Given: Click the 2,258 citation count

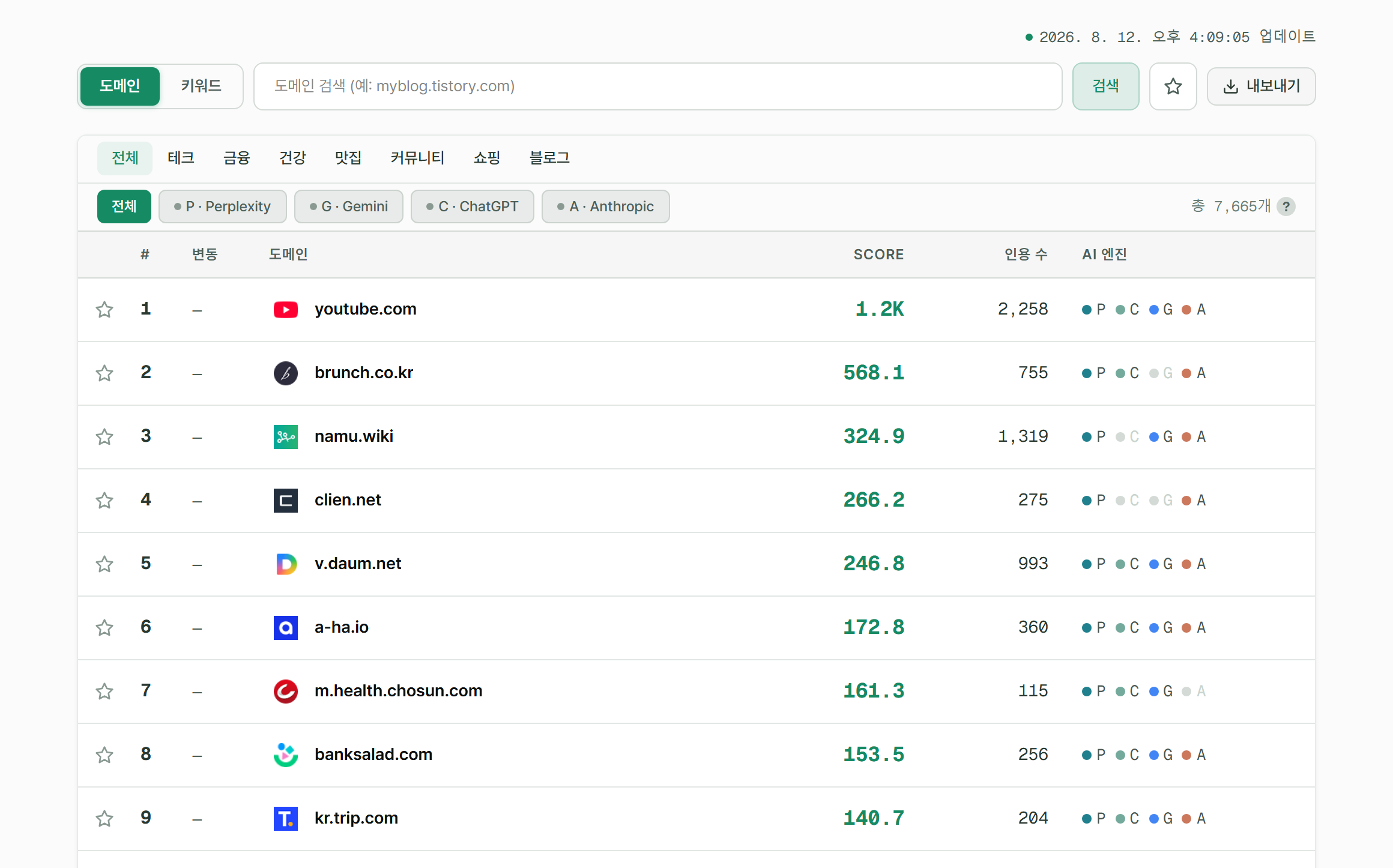Looking at the screenshot, I should 1023,310.
